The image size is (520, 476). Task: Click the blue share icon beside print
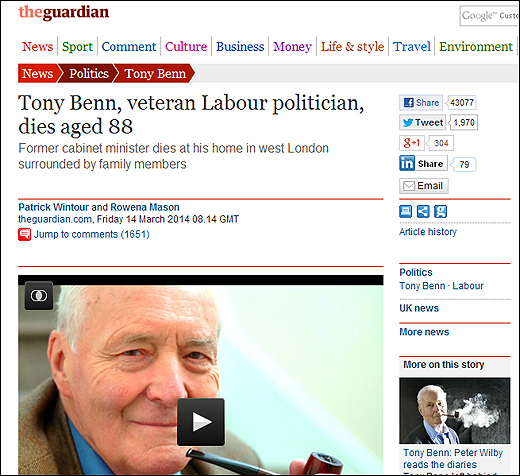point(423,211)
